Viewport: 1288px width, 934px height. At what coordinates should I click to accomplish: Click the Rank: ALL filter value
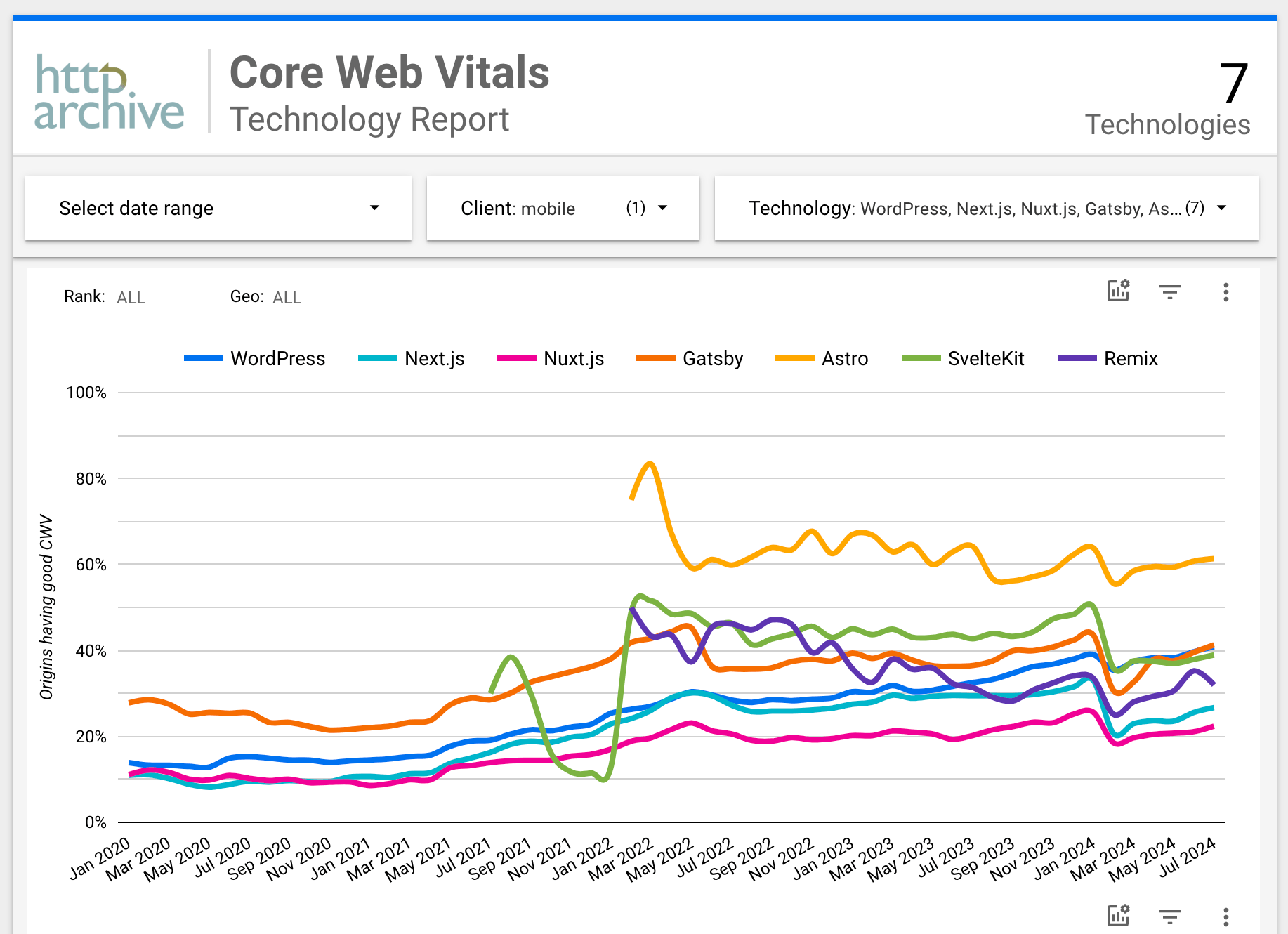(131, 298)
